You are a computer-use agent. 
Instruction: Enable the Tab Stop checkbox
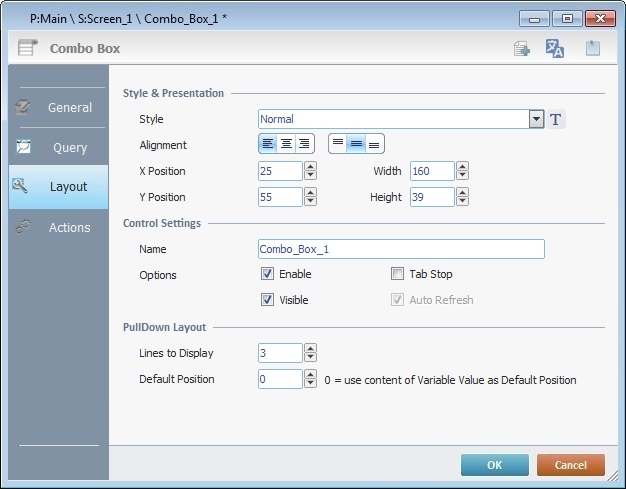397,274
